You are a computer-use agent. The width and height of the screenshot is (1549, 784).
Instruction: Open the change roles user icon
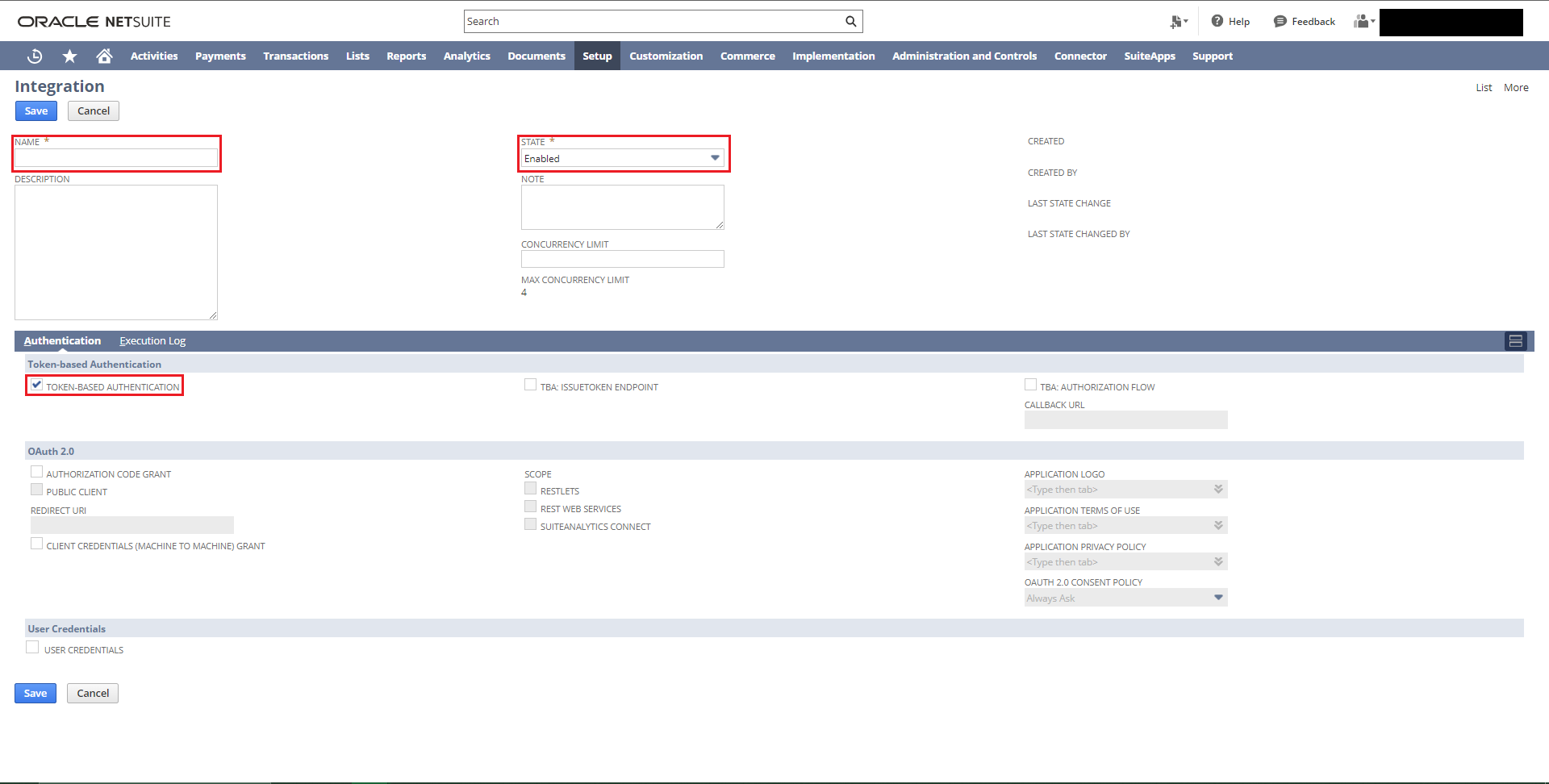click(1364, 22)
